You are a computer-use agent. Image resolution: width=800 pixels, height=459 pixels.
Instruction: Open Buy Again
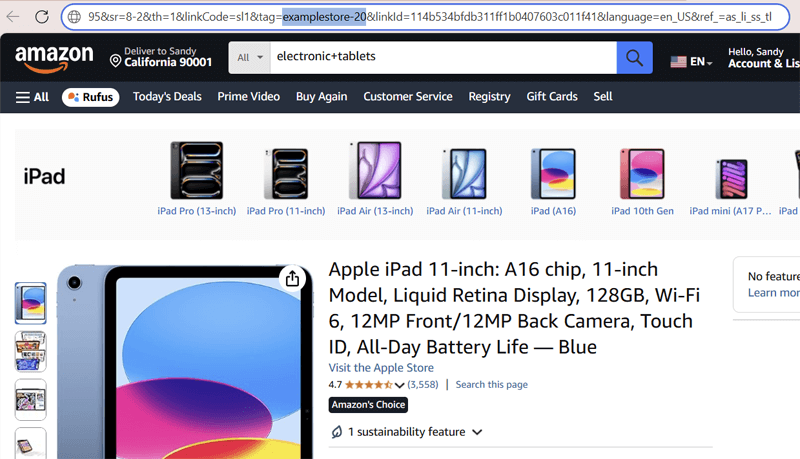pos(321,96)
